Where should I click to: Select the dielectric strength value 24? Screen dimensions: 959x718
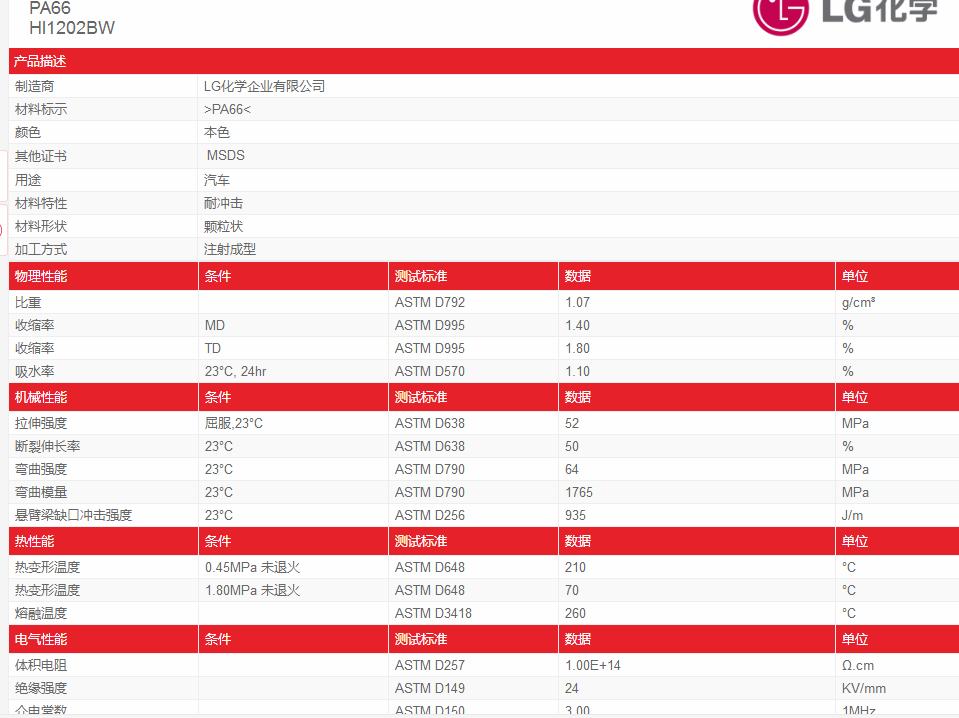click(x=572, y=688)
